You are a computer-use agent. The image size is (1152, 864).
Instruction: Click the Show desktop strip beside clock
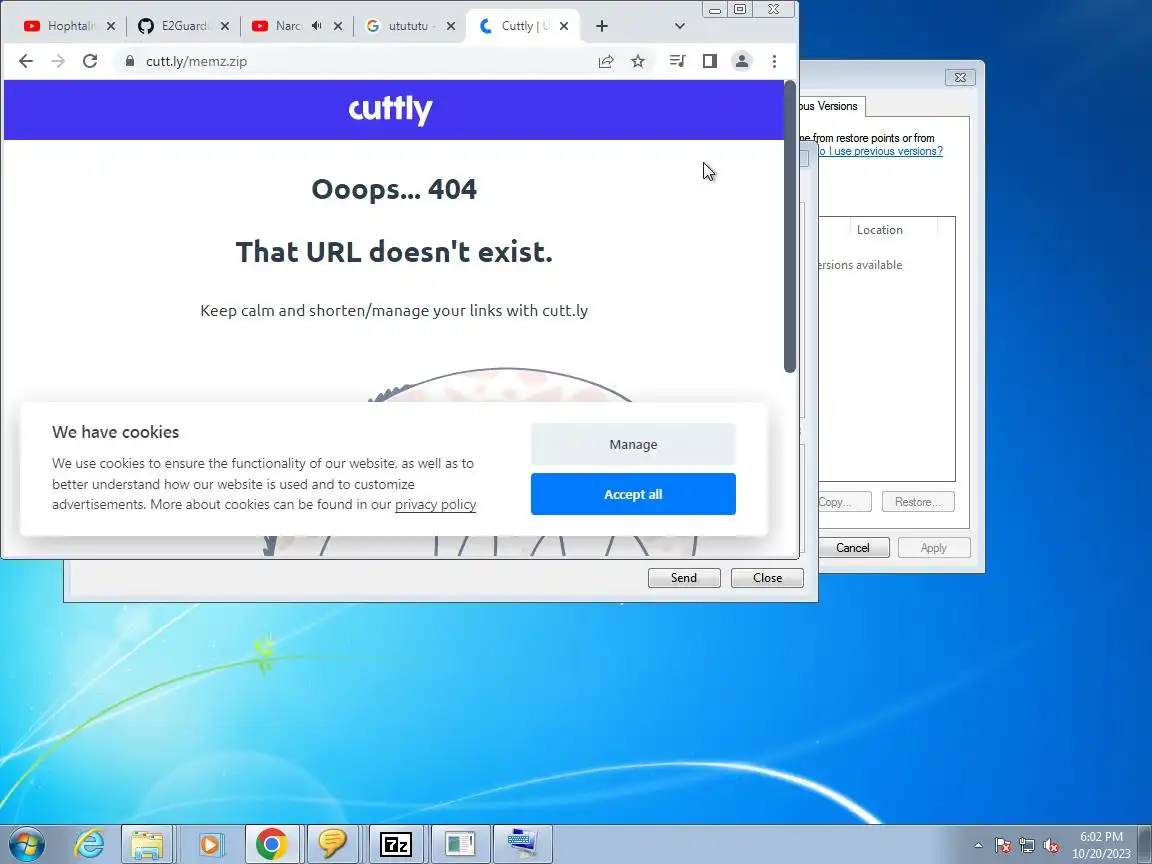coord(1145,844)
